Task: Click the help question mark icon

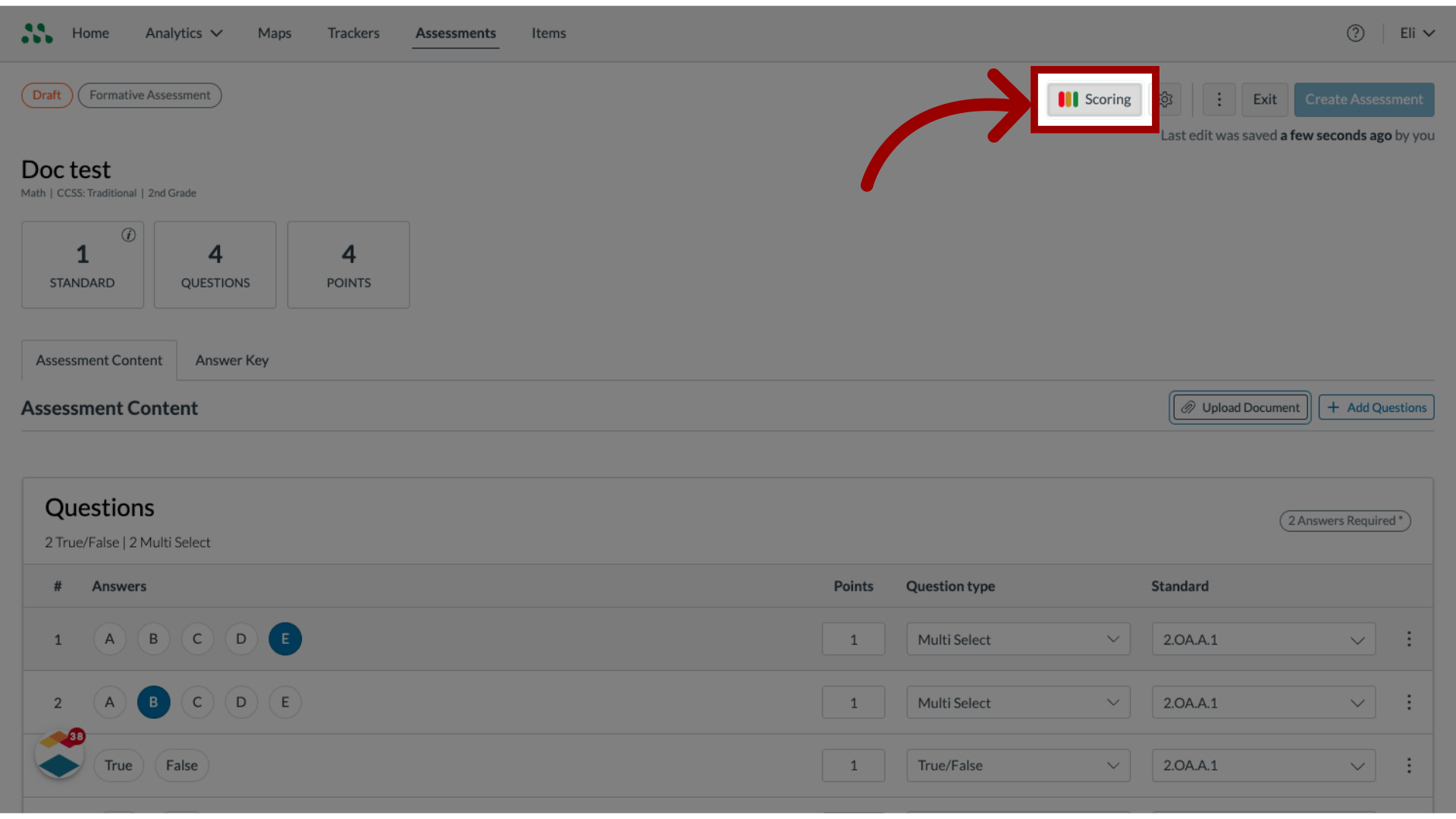Action: tap(1355, 33)
